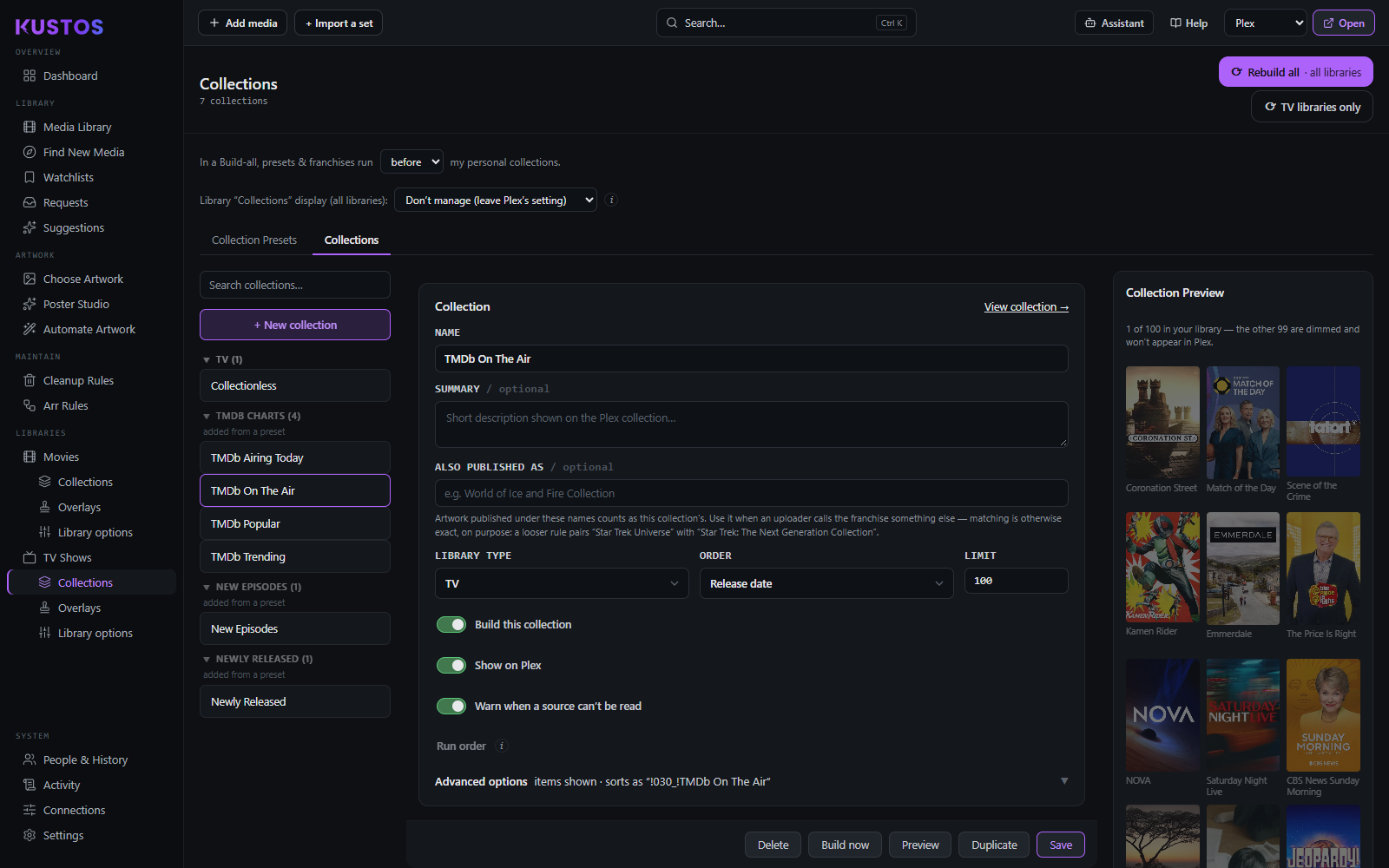Screen dimensions: 1389x868
Task: Open Automate Artwork wand icon
Action: (x=30, y=329)
